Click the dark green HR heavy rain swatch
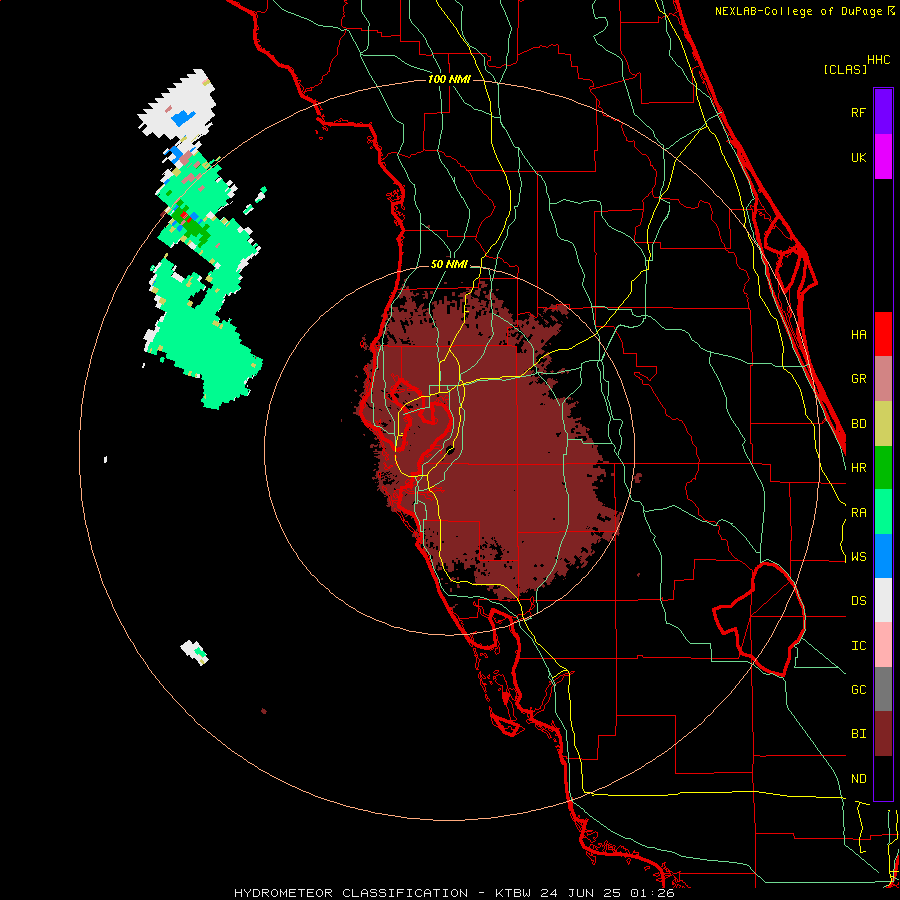The width and height of the screenshot is (900, 900). (883, 468)
